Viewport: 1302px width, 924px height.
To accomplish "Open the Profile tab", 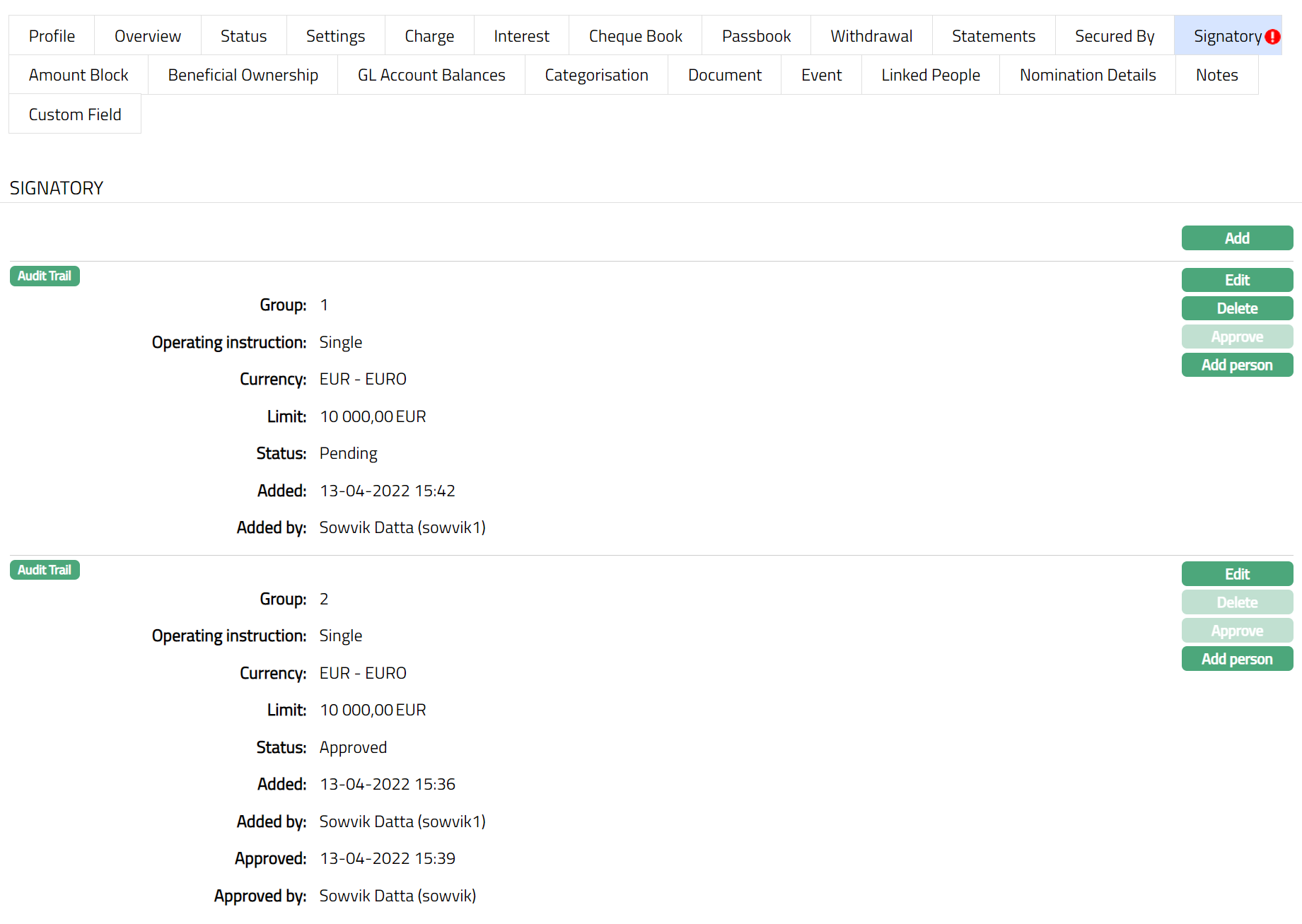I will [x=52, y=36].
